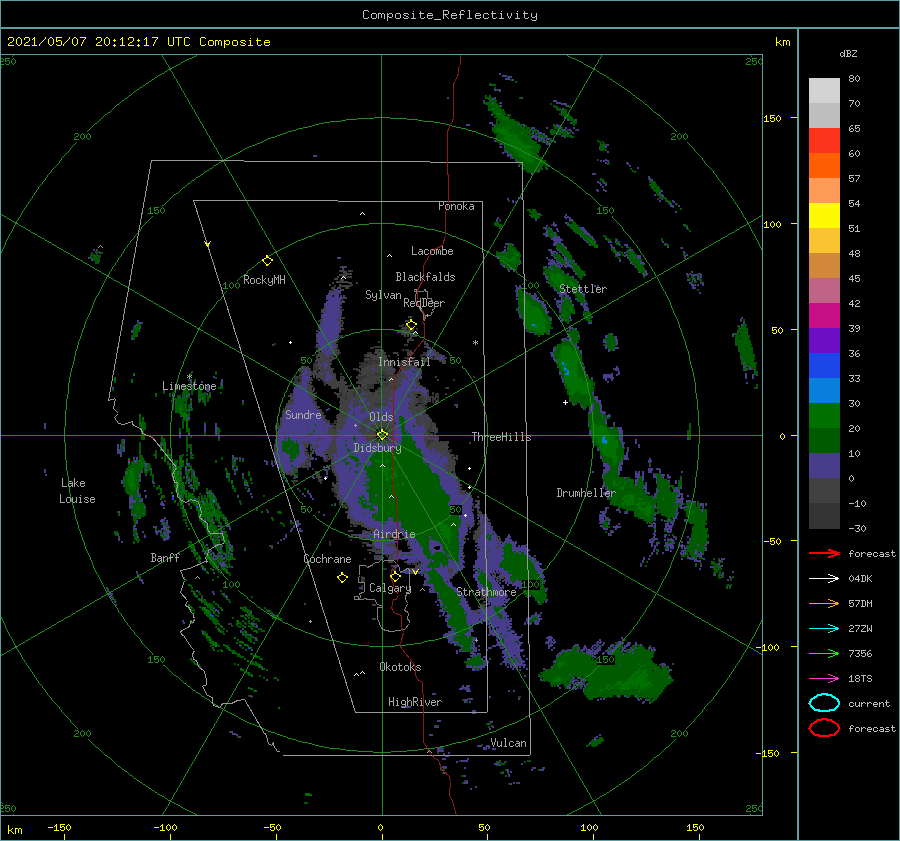The height and width of the screenshot is (841, 900).
Task: Click the Limestone label
Action: pos(189,386)
